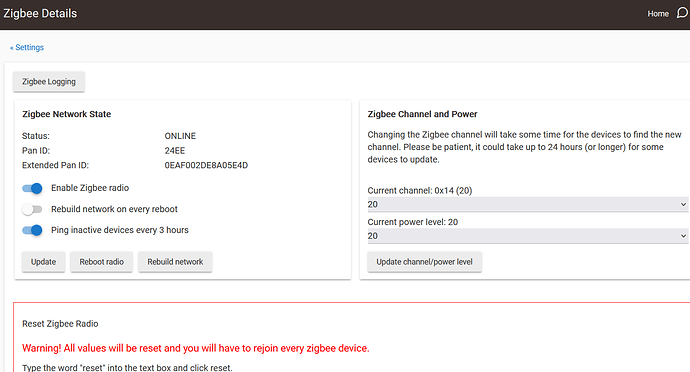This screenshot has height=372, width=690.
Task: Click the Reset Zigbee Radio heading
Action: click(x=60, y=324)
